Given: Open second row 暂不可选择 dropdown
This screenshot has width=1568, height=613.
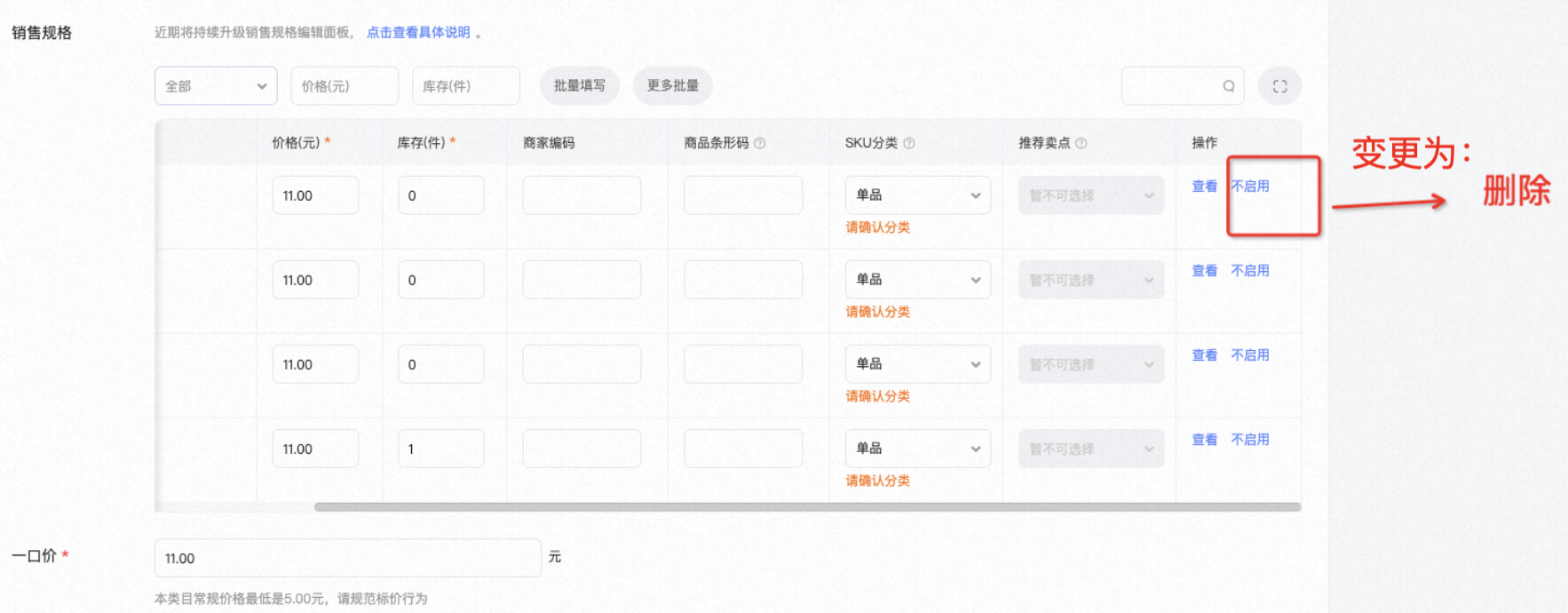Looking at the screenshot, I should pyautogui.click(x=1091, y=279).
